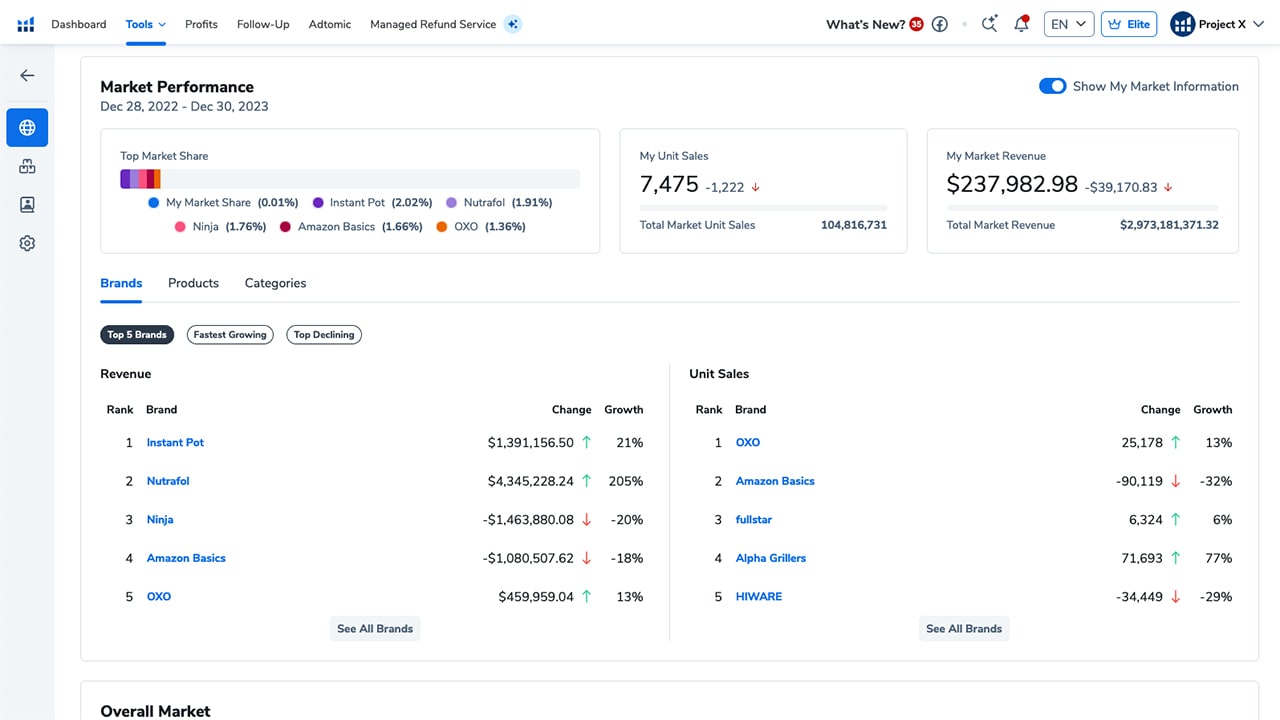Open the What's New link
This screenshot has height=720, width=1280.
click(866, 24)
